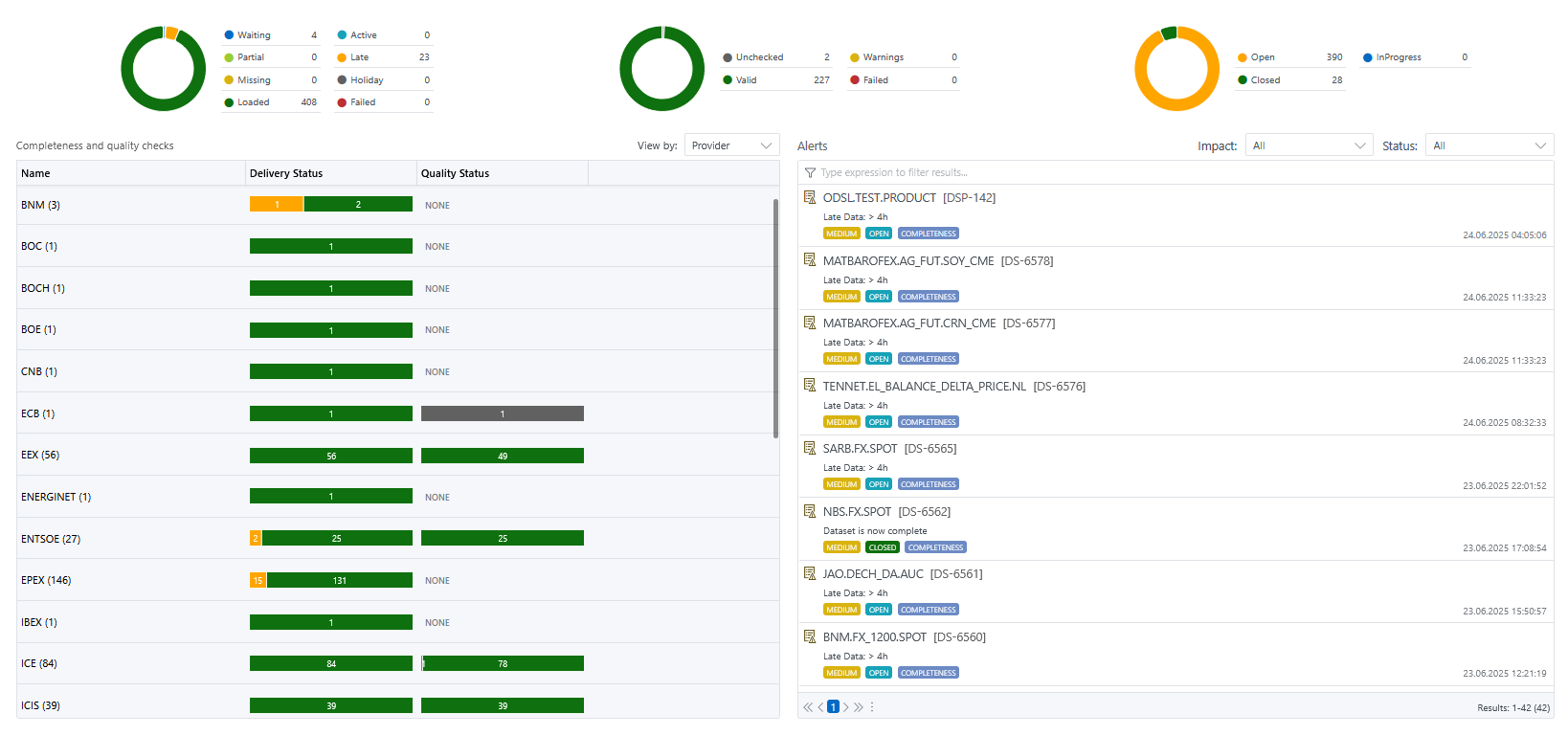1568x736 pixels.
Task: Expand the Impact filter dropdown
Action: click(x=1309, y=145)
